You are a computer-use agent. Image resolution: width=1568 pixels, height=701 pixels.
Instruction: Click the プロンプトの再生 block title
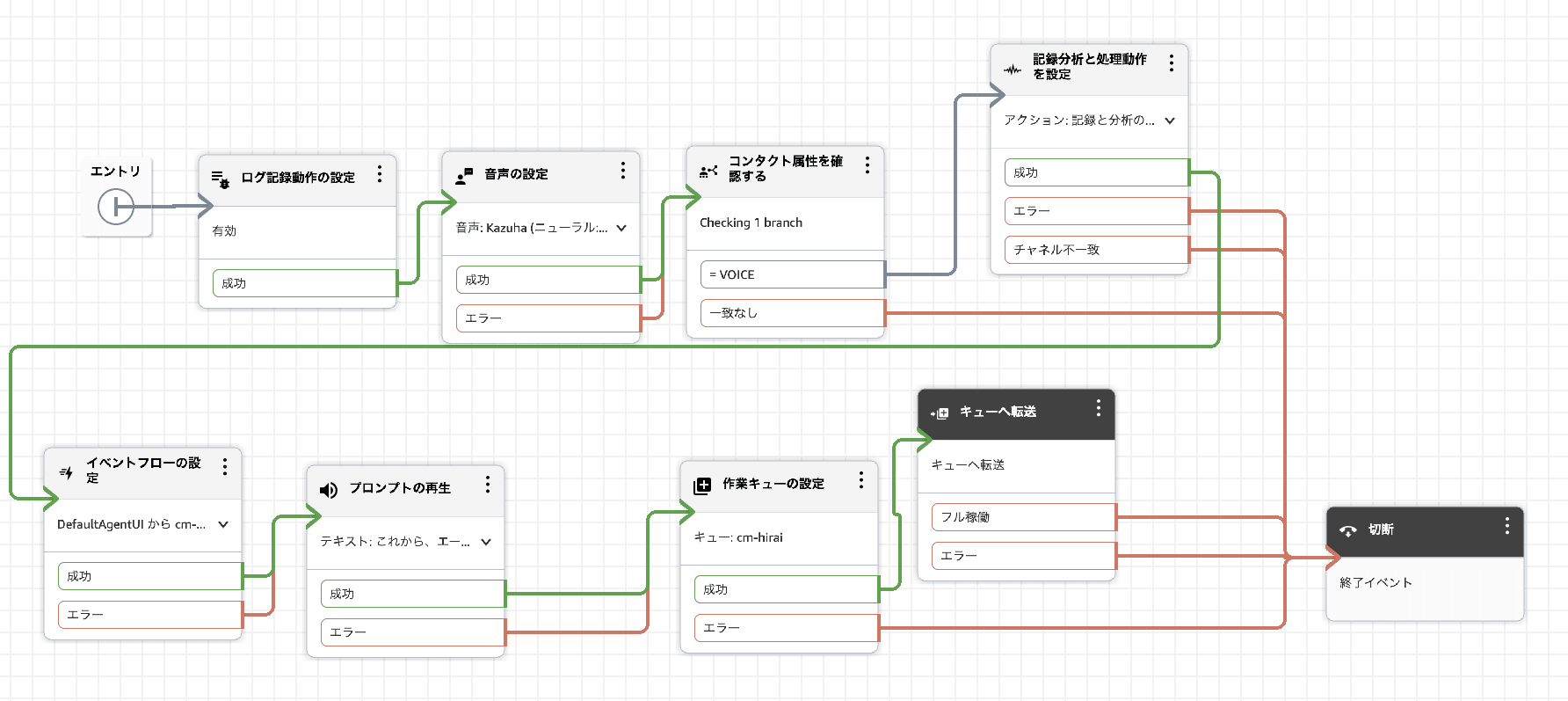[400, 488]
